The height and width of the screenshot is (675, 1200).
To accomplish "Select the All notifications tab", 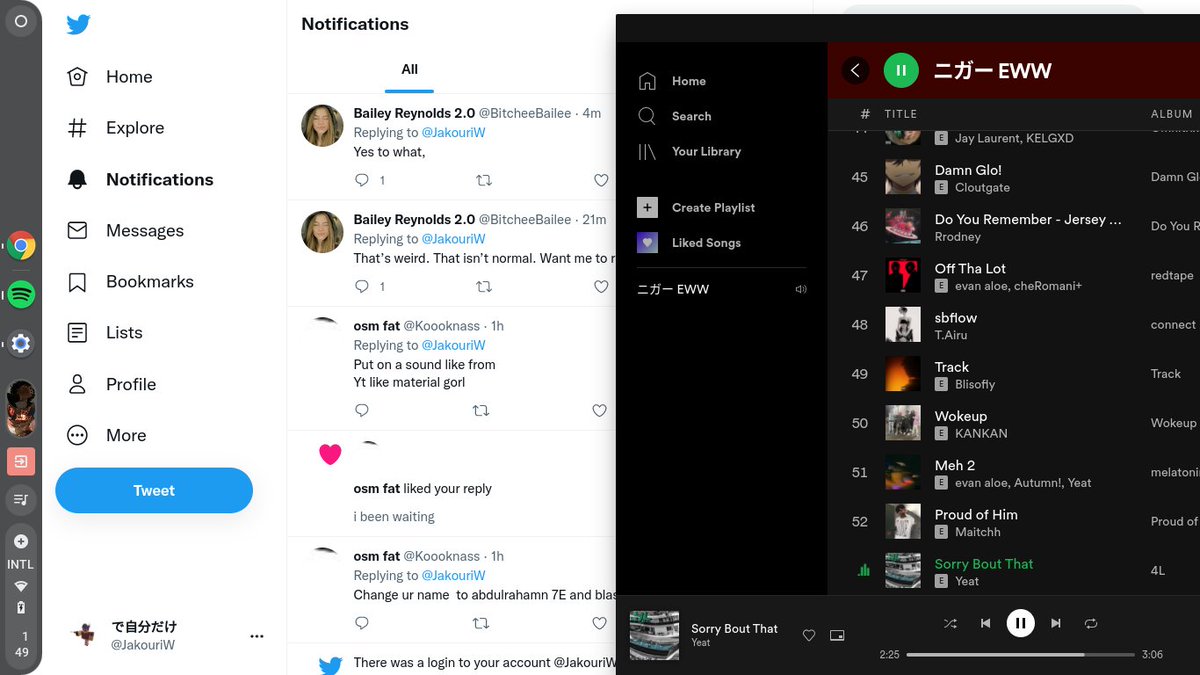I will (409, 70).
